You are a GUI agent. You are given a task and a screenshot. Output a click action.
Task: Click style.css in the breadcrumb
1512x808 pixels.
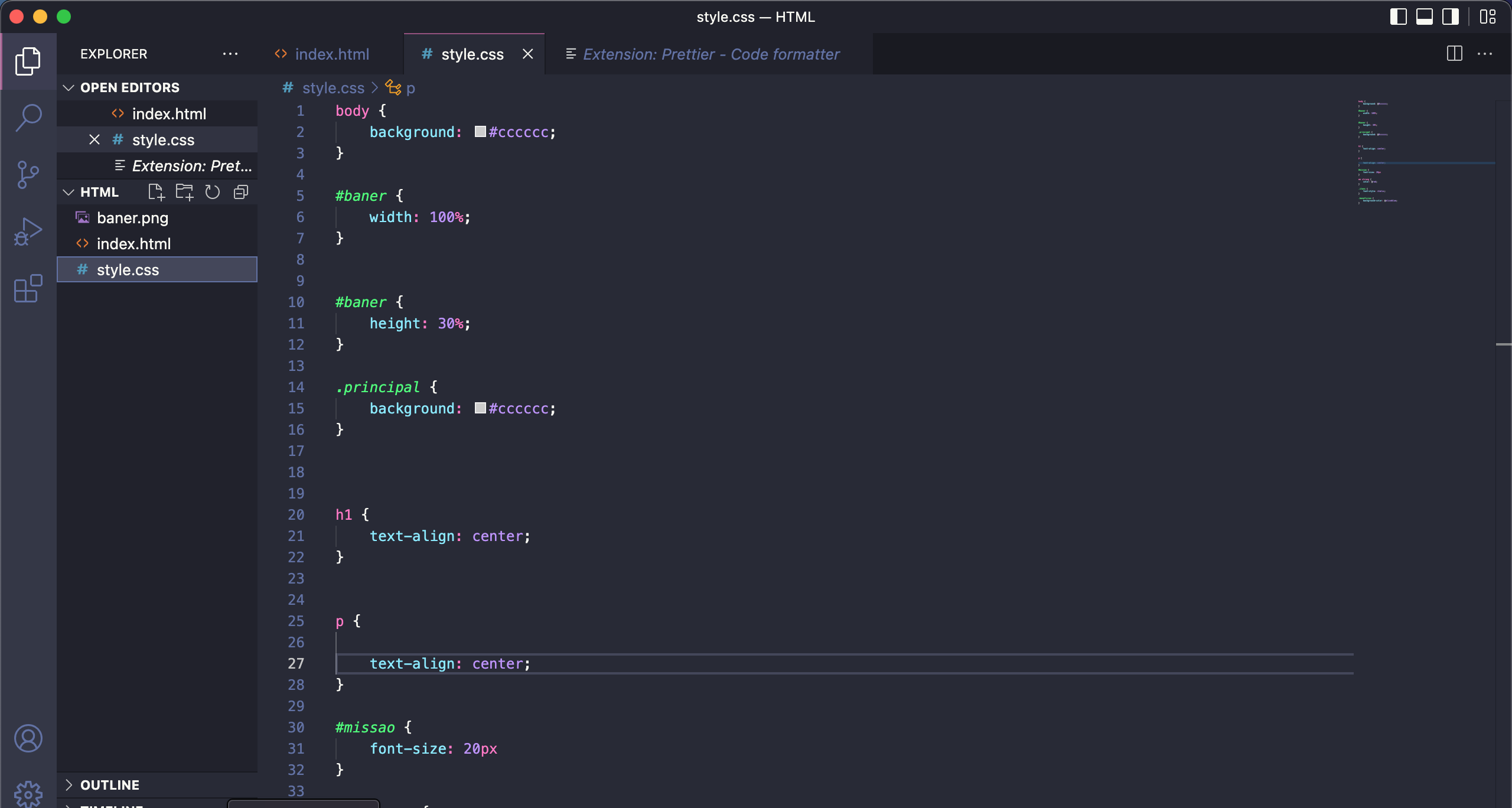pos(333,88)
